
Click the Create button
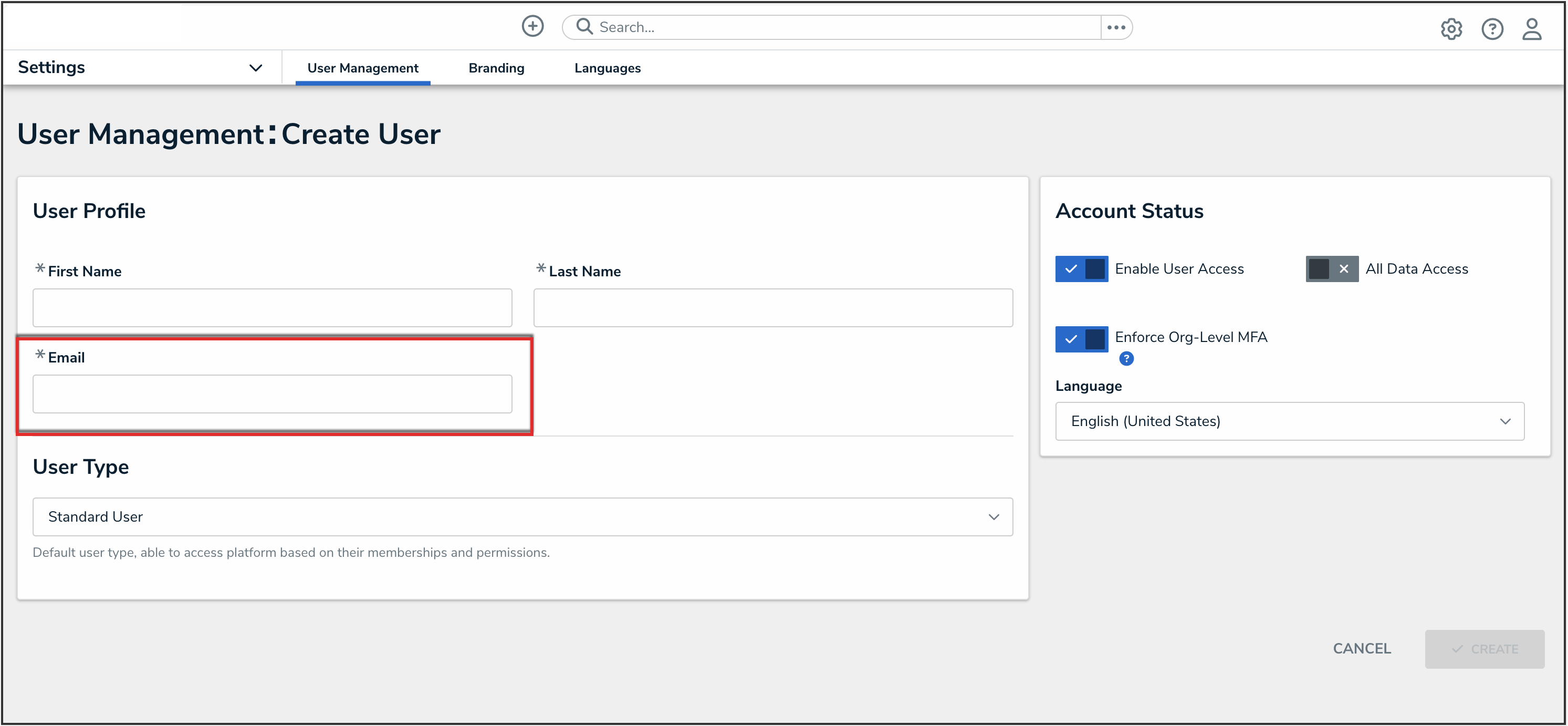(x=1484, y=649)
